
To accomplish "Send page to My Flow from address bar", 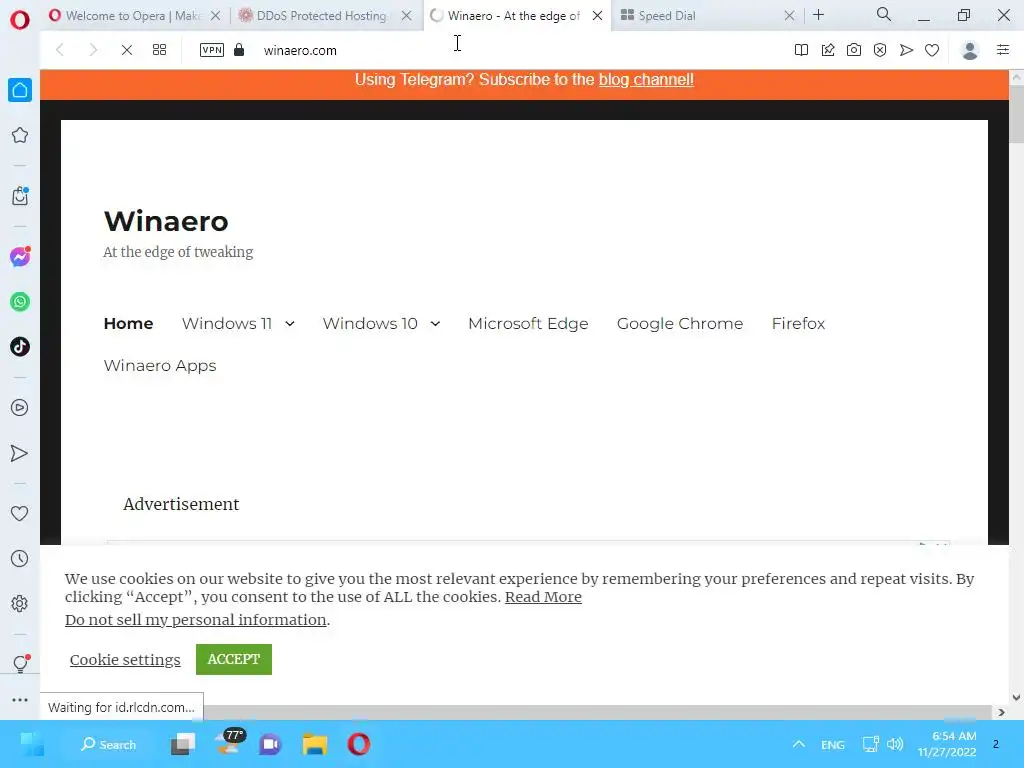I will click(x=906, y=50).
